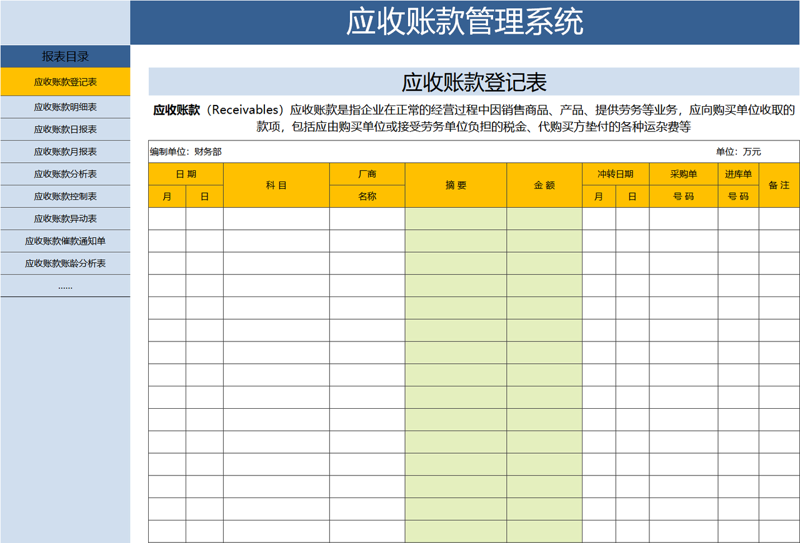This screenshot has height=543, width=800.
Task: Click first green 摘要 data cell
Action: click(456, 218)
